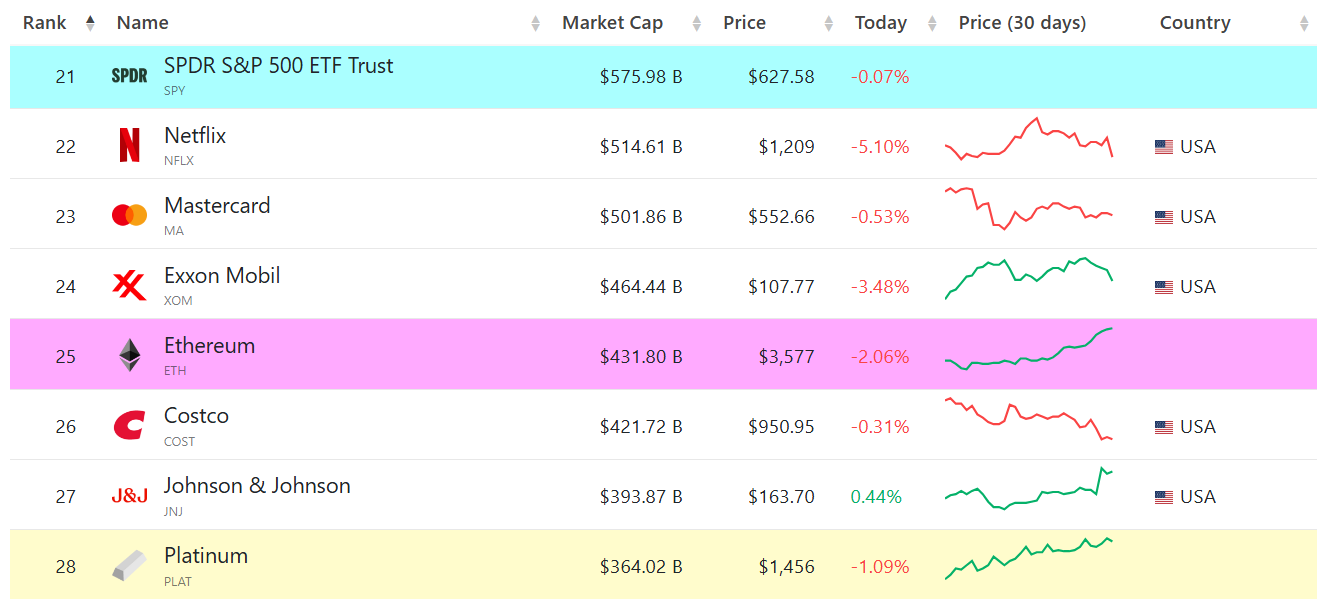This screenshot has height=599, width=1325.
Task: View Exxon Mobil 30-day price chart
Action: 1029,278
